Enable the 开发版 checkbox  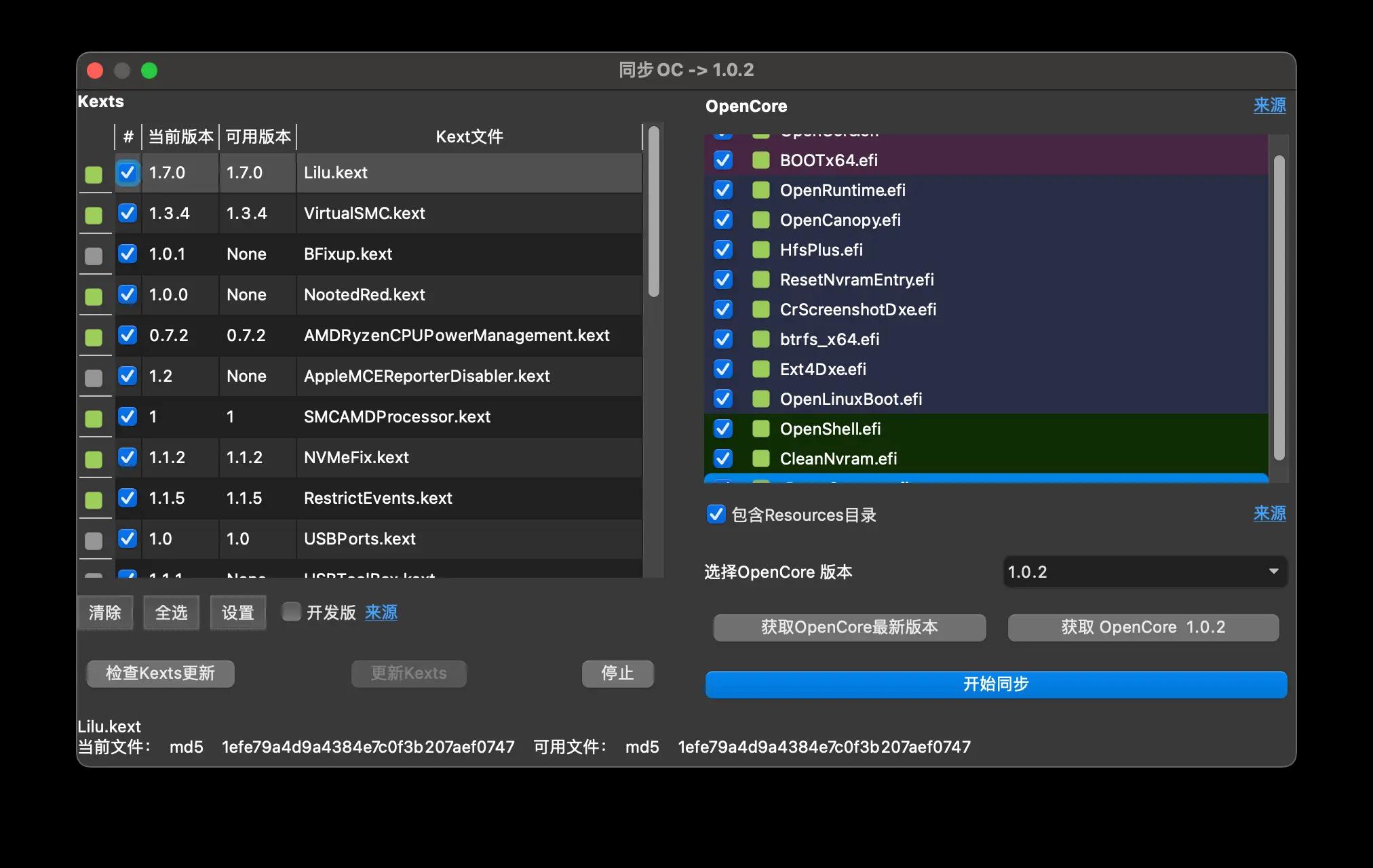[x=291, y=612]
